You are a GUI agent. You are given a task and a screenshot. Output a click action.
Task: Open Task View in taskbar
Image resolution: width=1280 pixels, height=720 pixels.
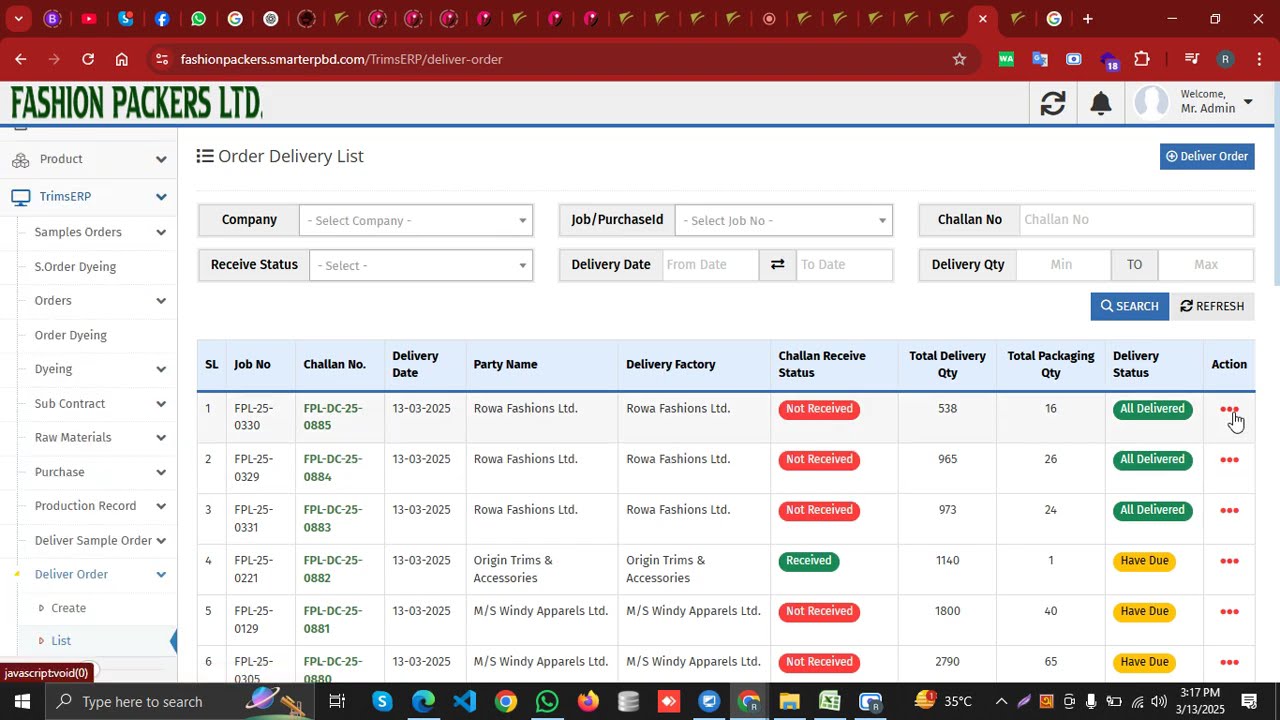pyautogui.click(x=337, y=701)
